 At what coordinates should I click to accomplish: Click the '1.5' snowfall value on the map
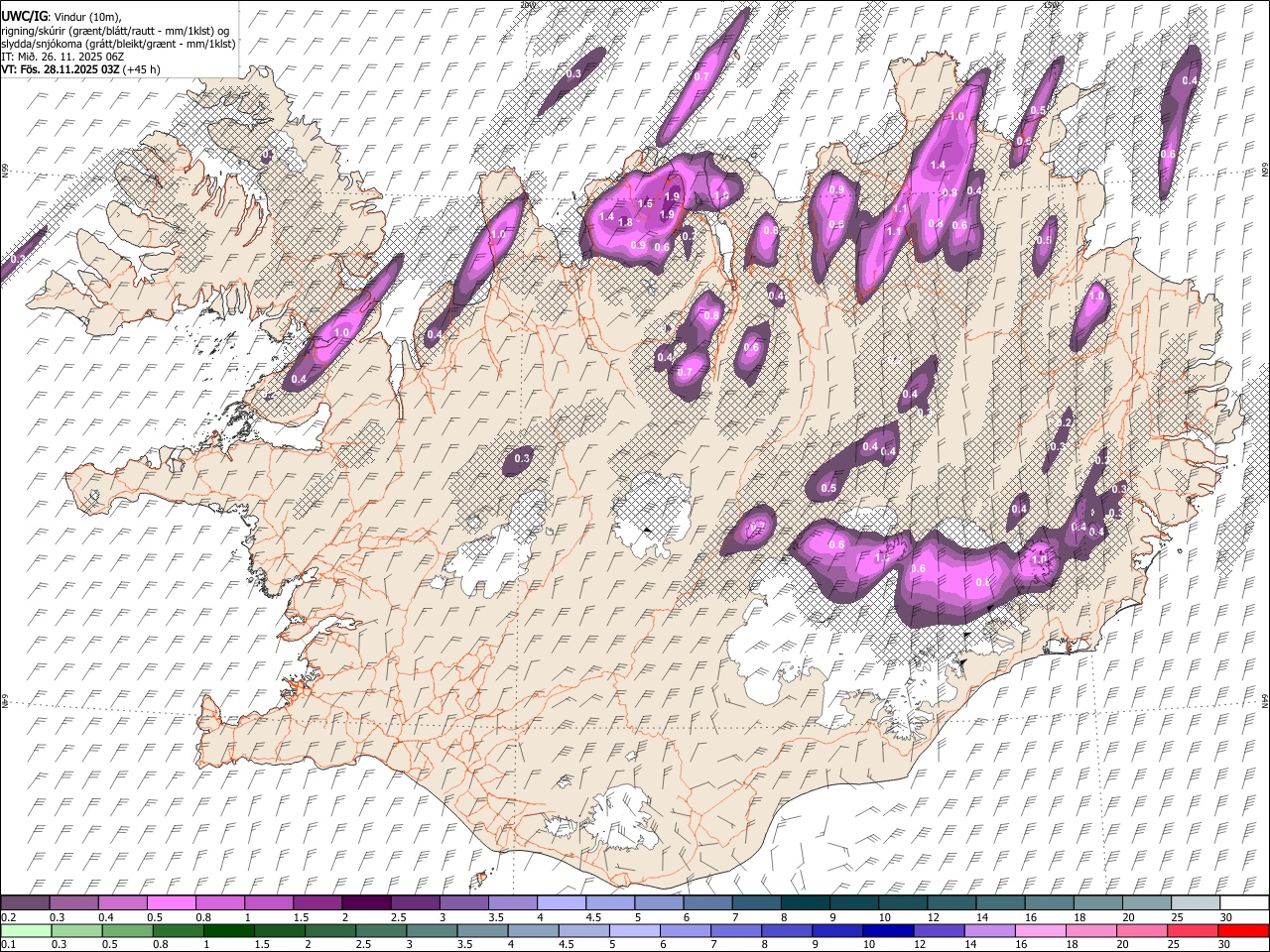(645, 203)
